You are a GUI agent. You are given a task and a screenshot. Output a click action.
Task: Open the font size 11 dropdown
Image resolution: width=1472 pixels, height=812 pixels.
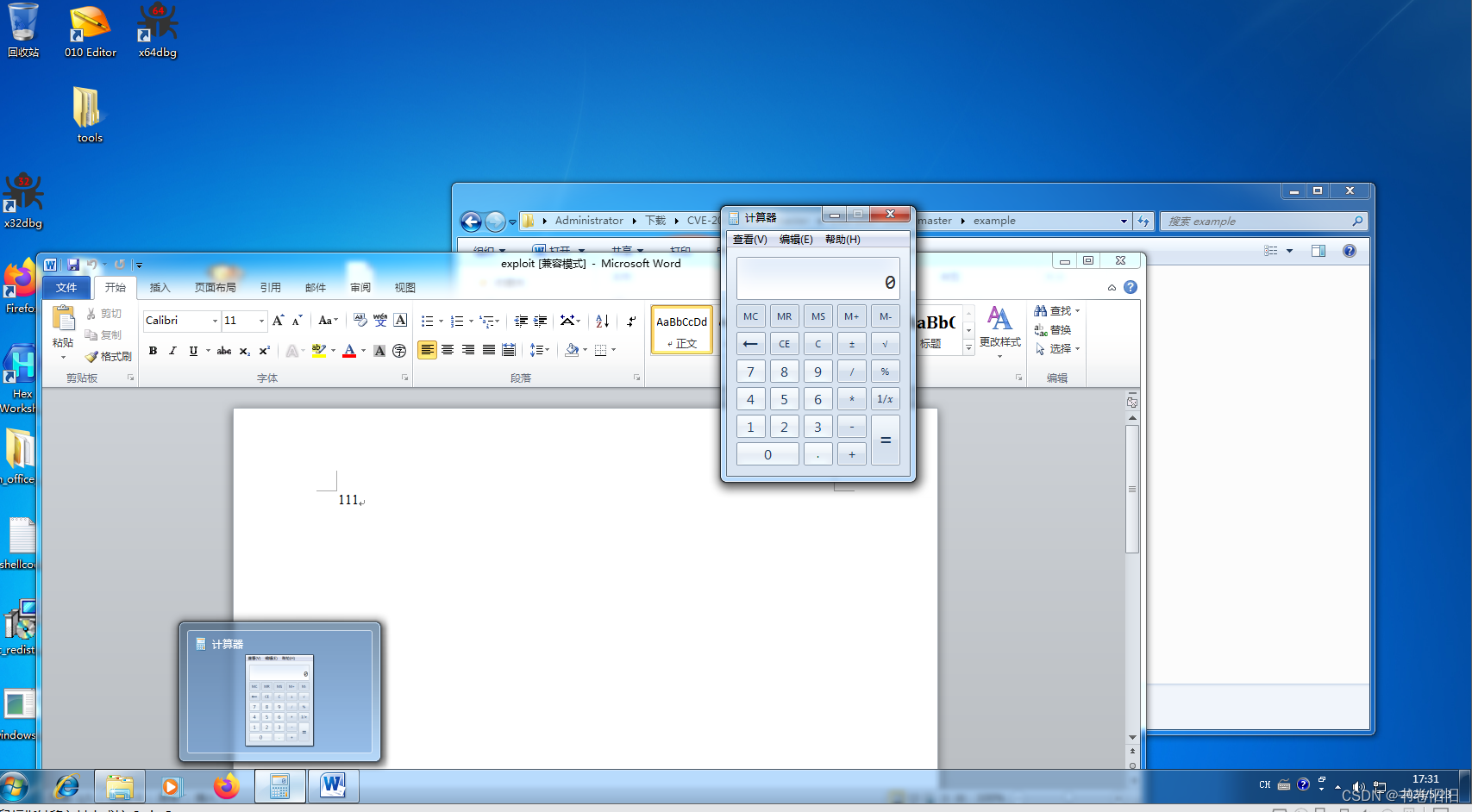(x=261, y=321)
